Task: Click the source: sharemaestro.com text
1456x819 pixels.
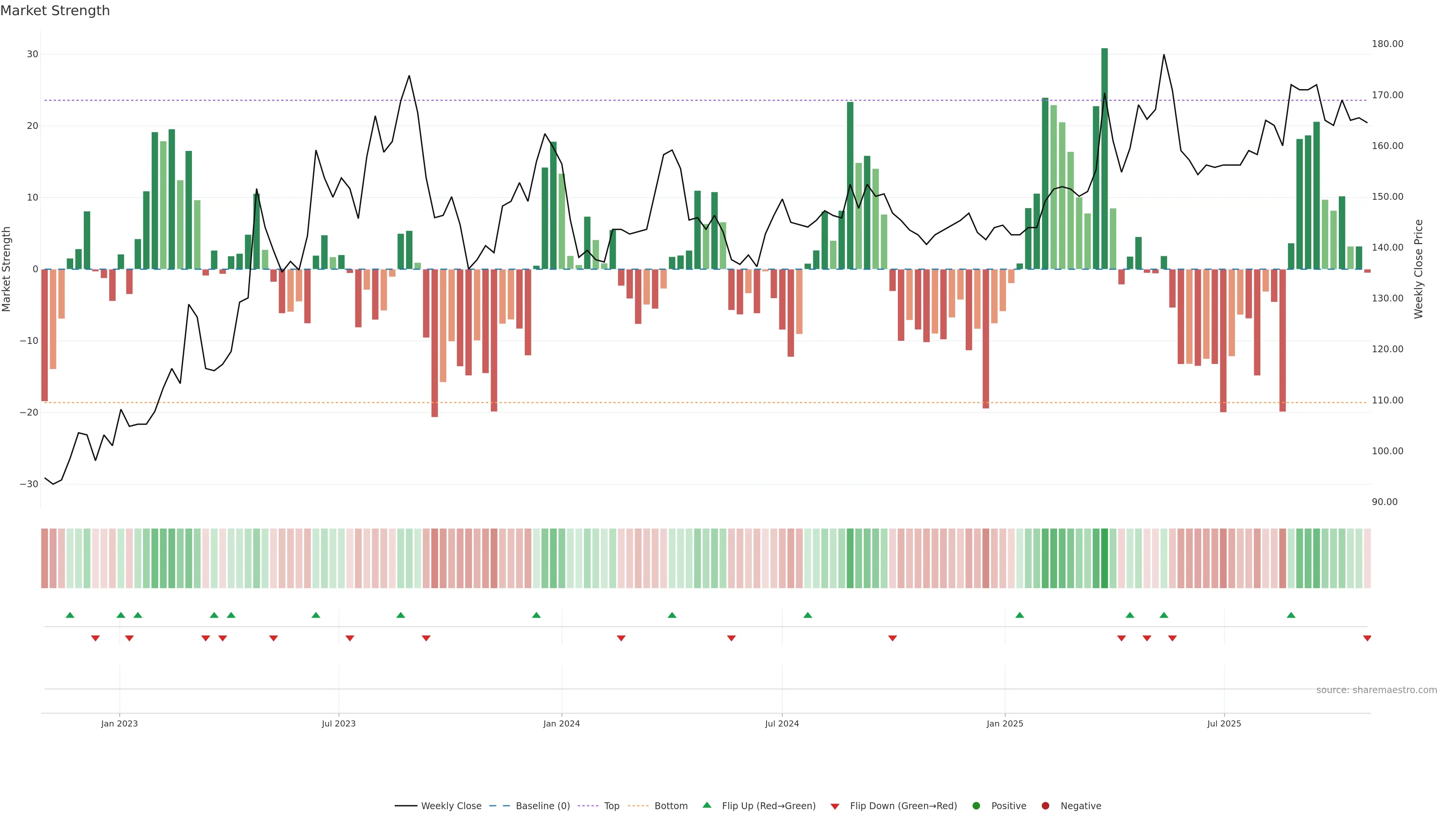Action: coord(1376,690)
